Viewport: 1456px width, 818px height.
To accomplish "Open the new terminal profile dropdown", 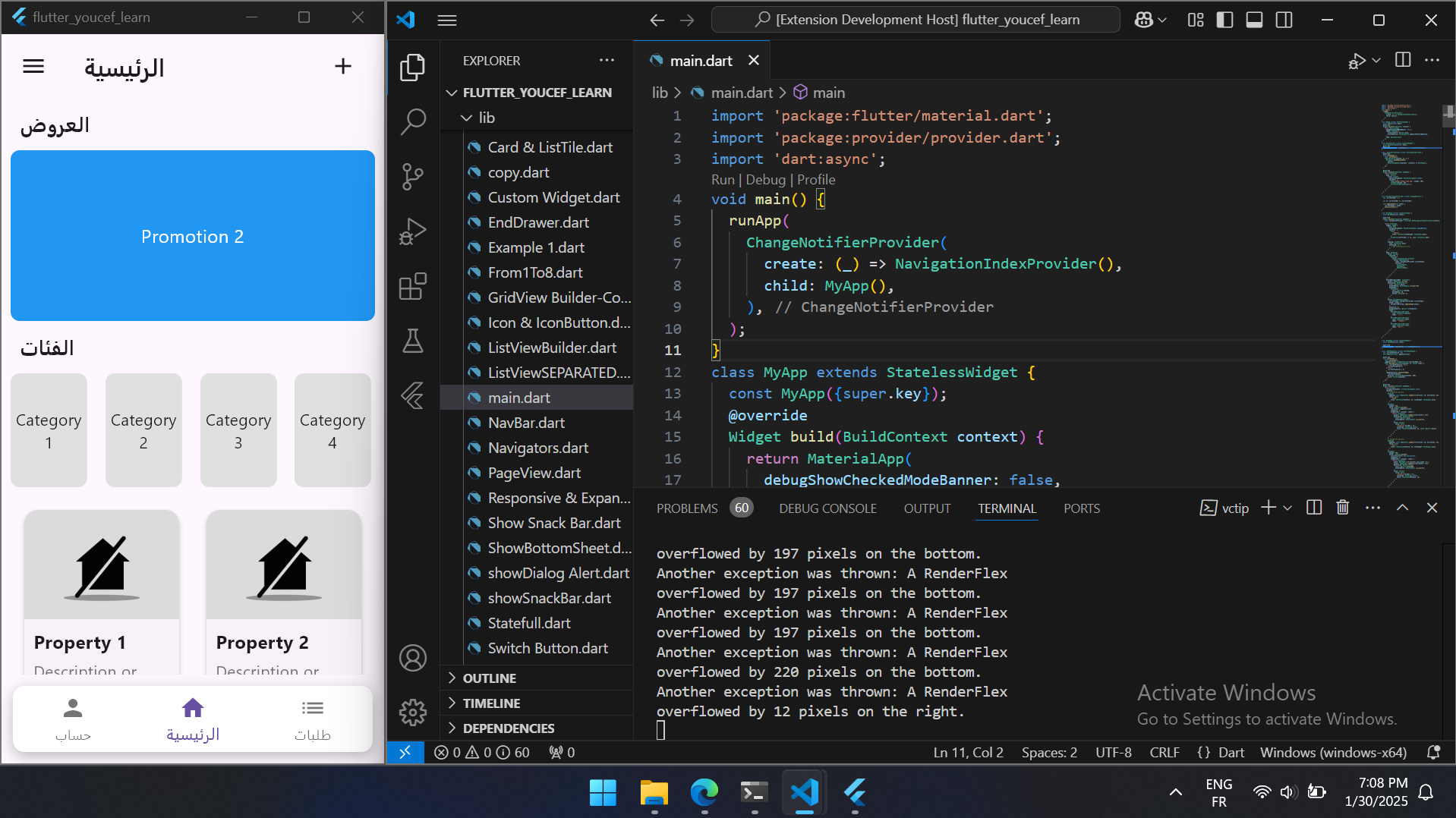I will pos(1287,508).
